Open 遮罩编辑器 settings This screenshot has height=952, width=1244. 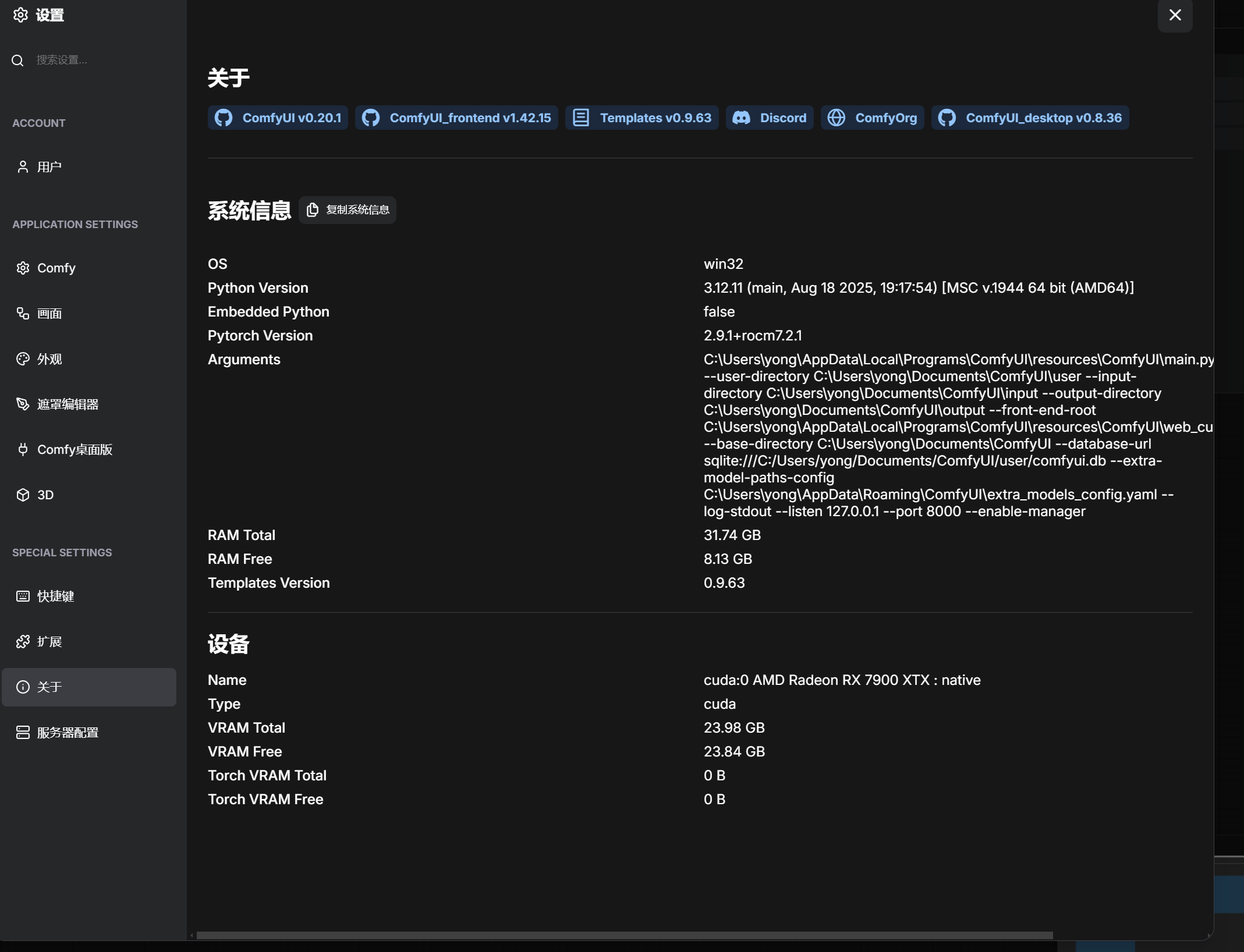point(89,404)
